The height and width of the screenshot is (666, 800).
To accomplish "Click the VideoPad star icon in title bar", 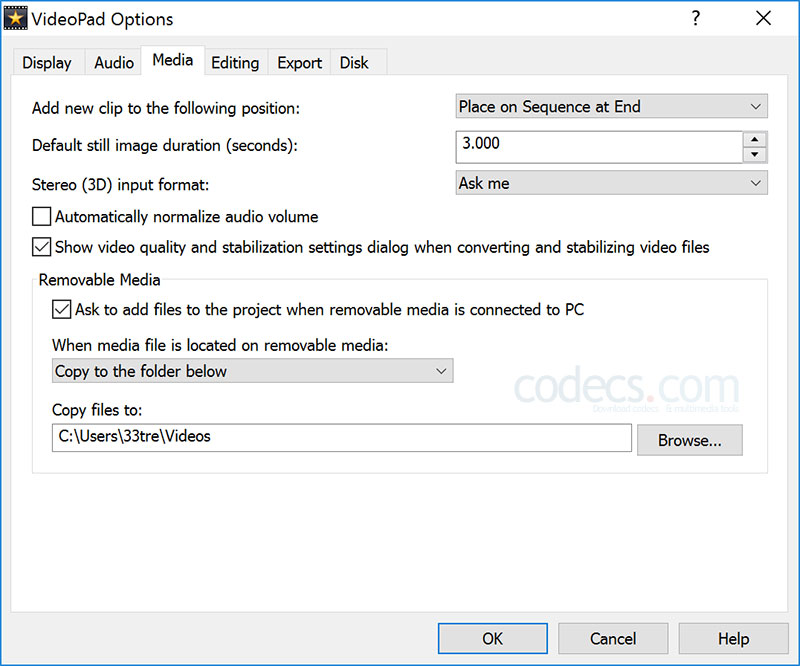I will (15, 18).
